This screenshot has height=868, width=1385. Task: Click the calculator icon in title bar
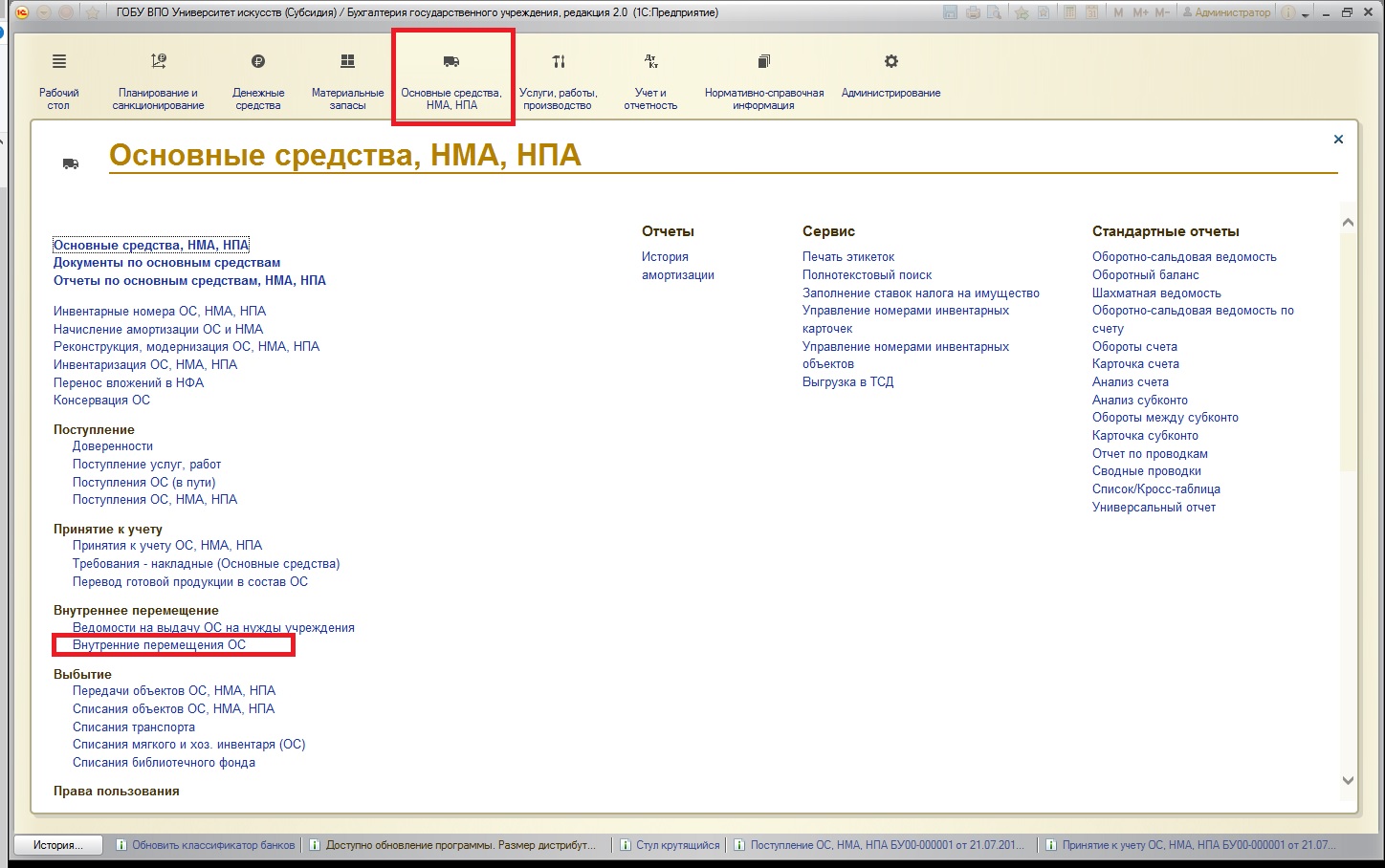point(1068,12)
